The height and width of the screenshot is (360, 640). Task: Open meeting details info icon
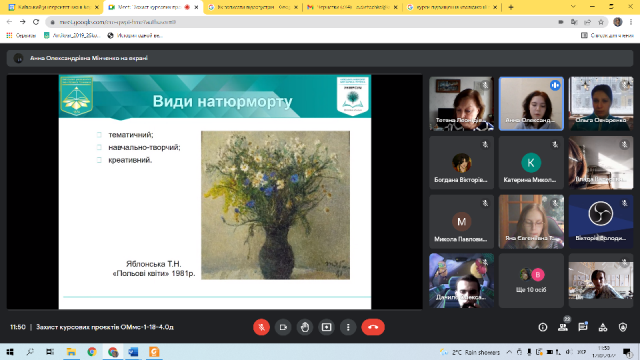point(542,327)
